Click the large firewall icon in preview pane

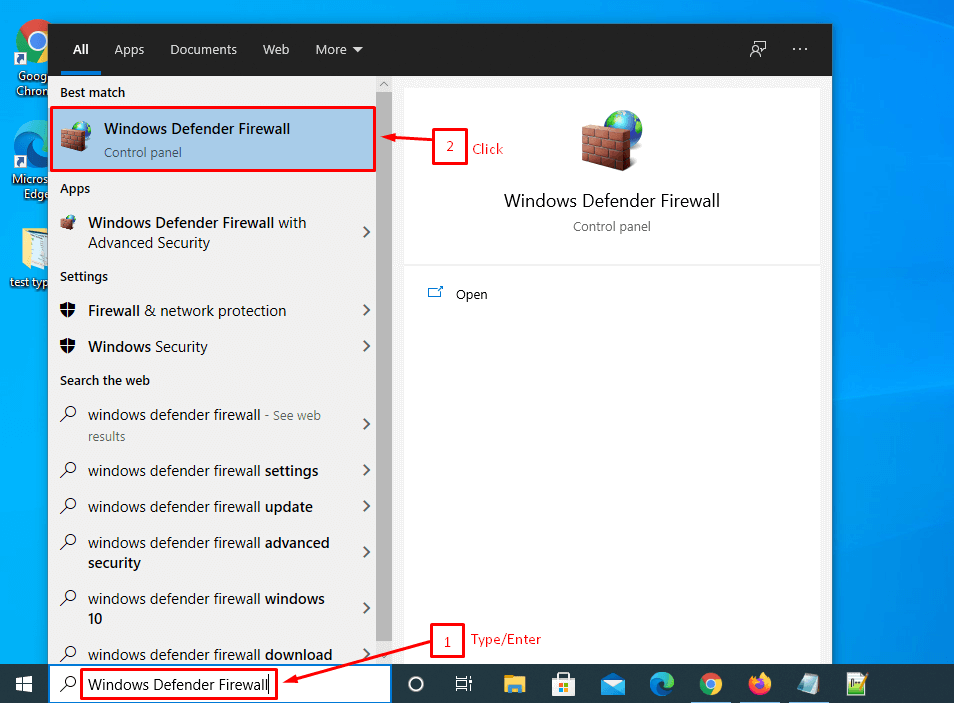611,139
